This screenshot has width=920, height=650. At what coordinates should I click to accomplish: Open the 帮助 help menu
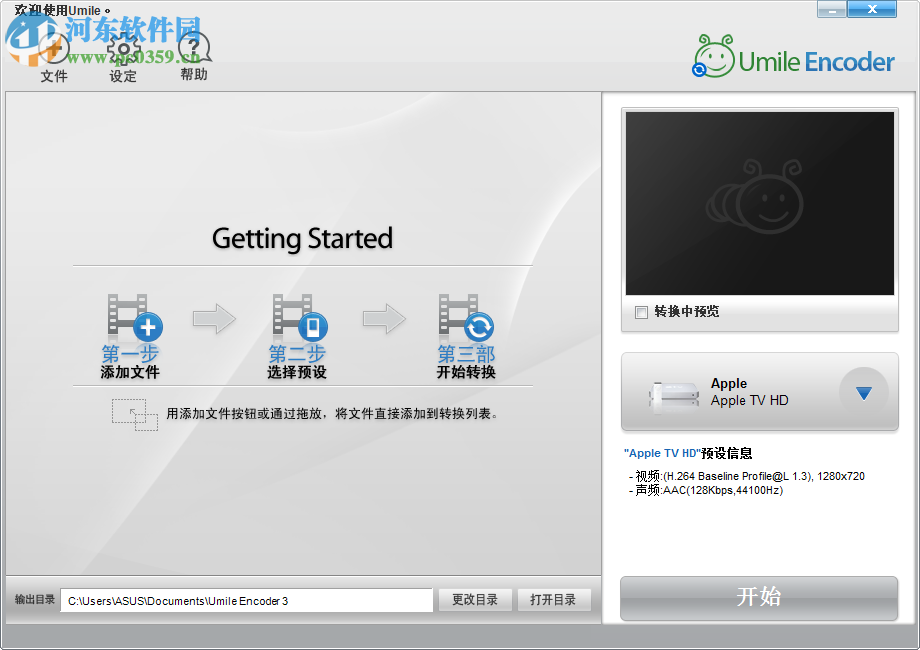192,48
